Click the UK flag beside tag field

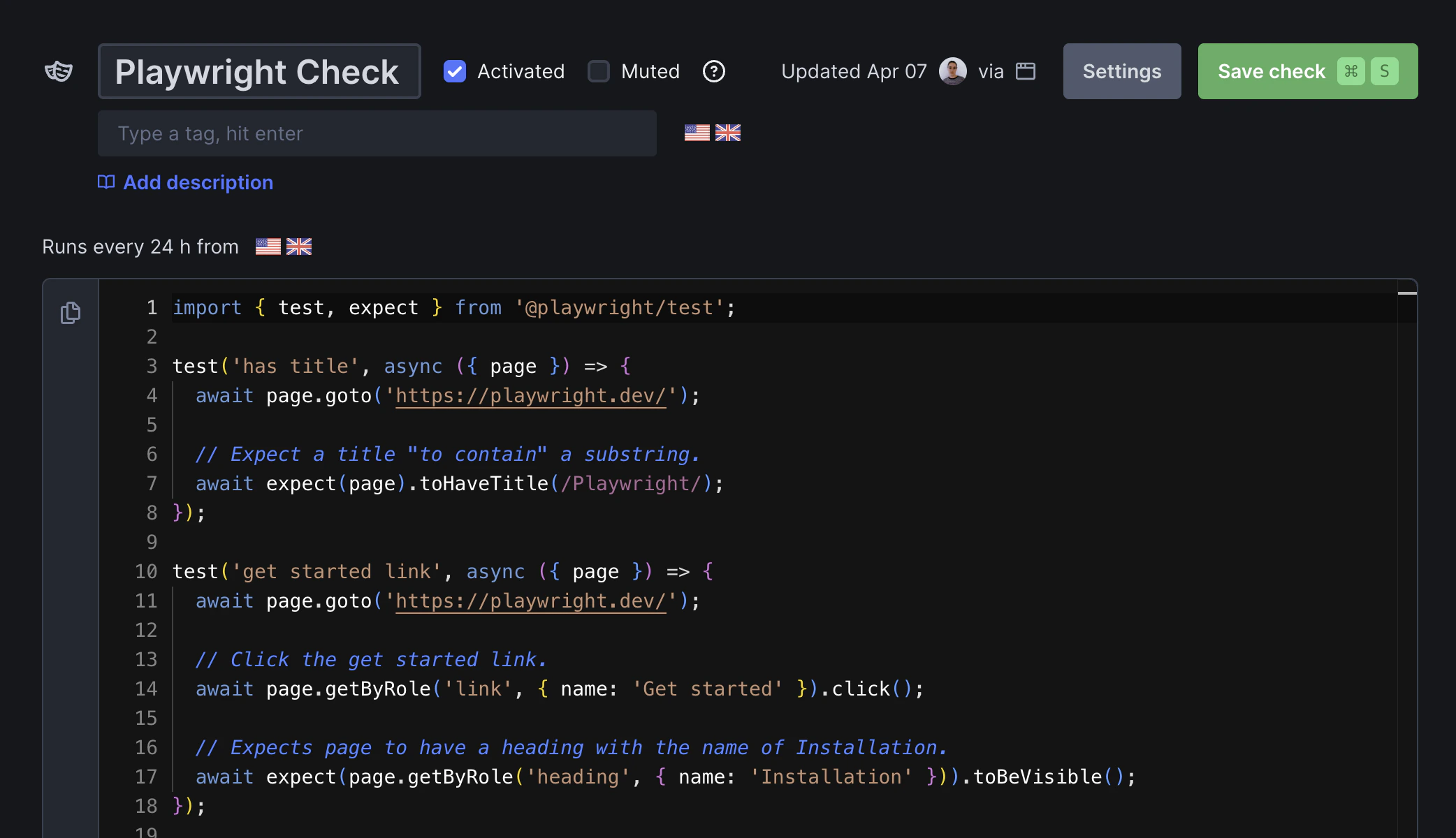tap(727, 133)
